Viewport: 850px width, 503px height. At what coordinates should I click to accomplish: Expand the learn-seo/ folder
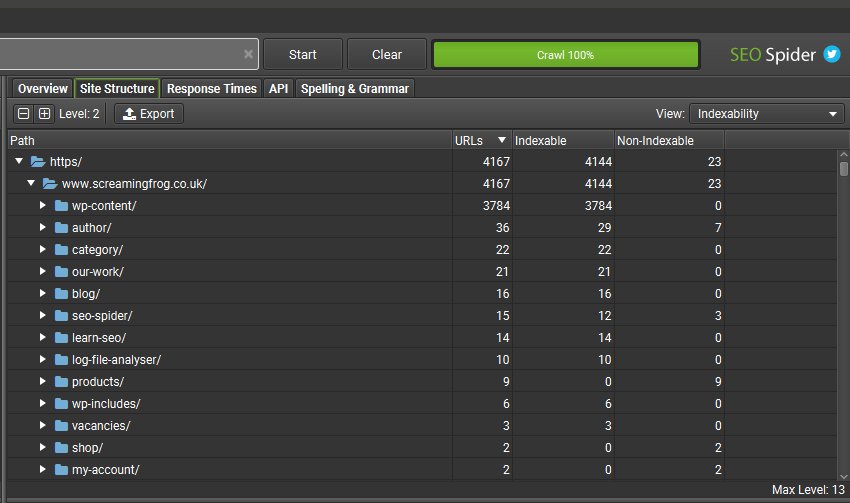(42, 337)
